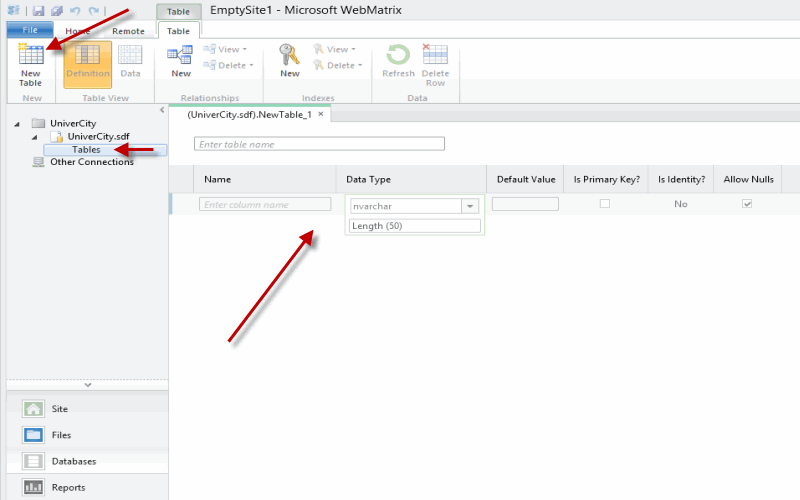Image resolution: width=800 pixels, height=500 pixels.
Task: Open the Site workspace
Action: pyautogui.click(x=87, y=409)
